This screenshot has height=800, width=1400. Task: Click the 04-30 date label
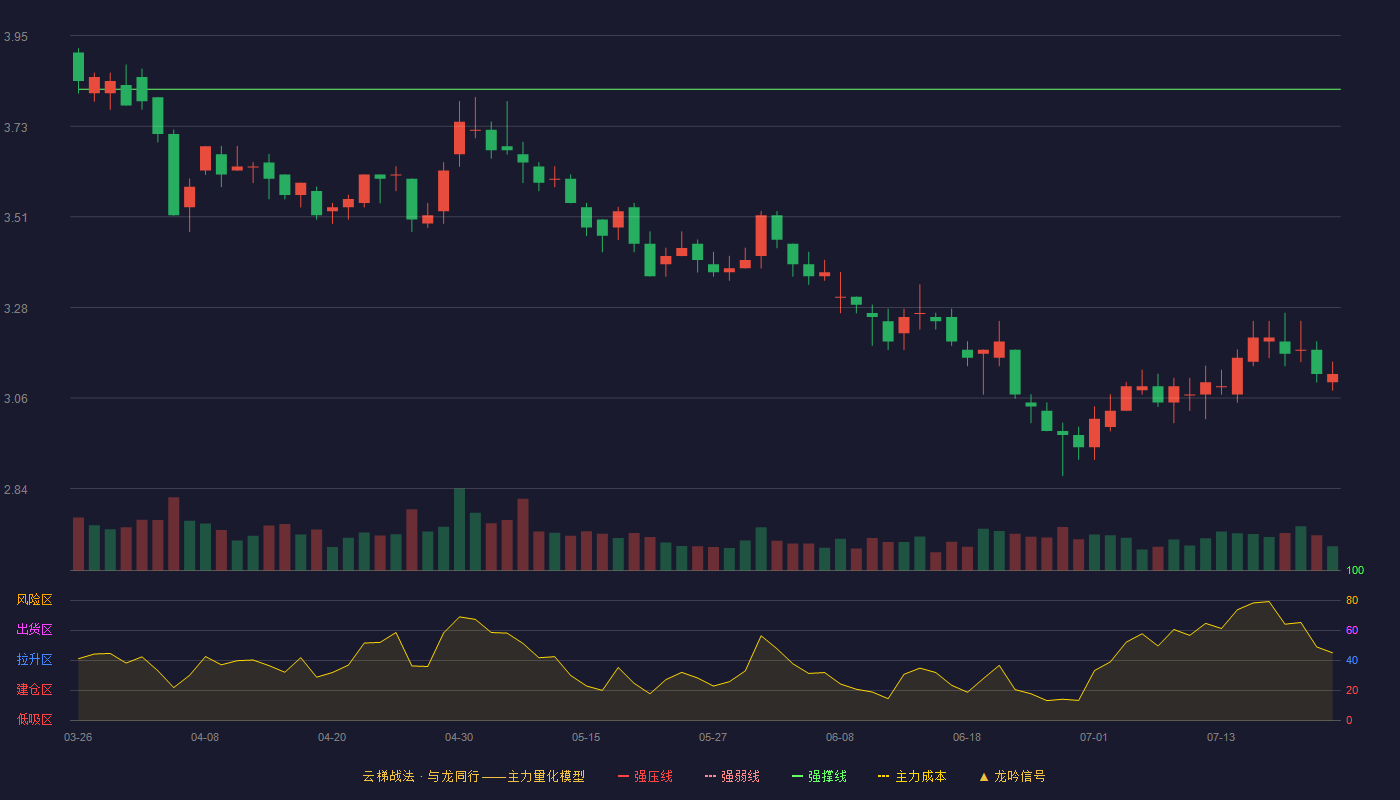point(459,737)
